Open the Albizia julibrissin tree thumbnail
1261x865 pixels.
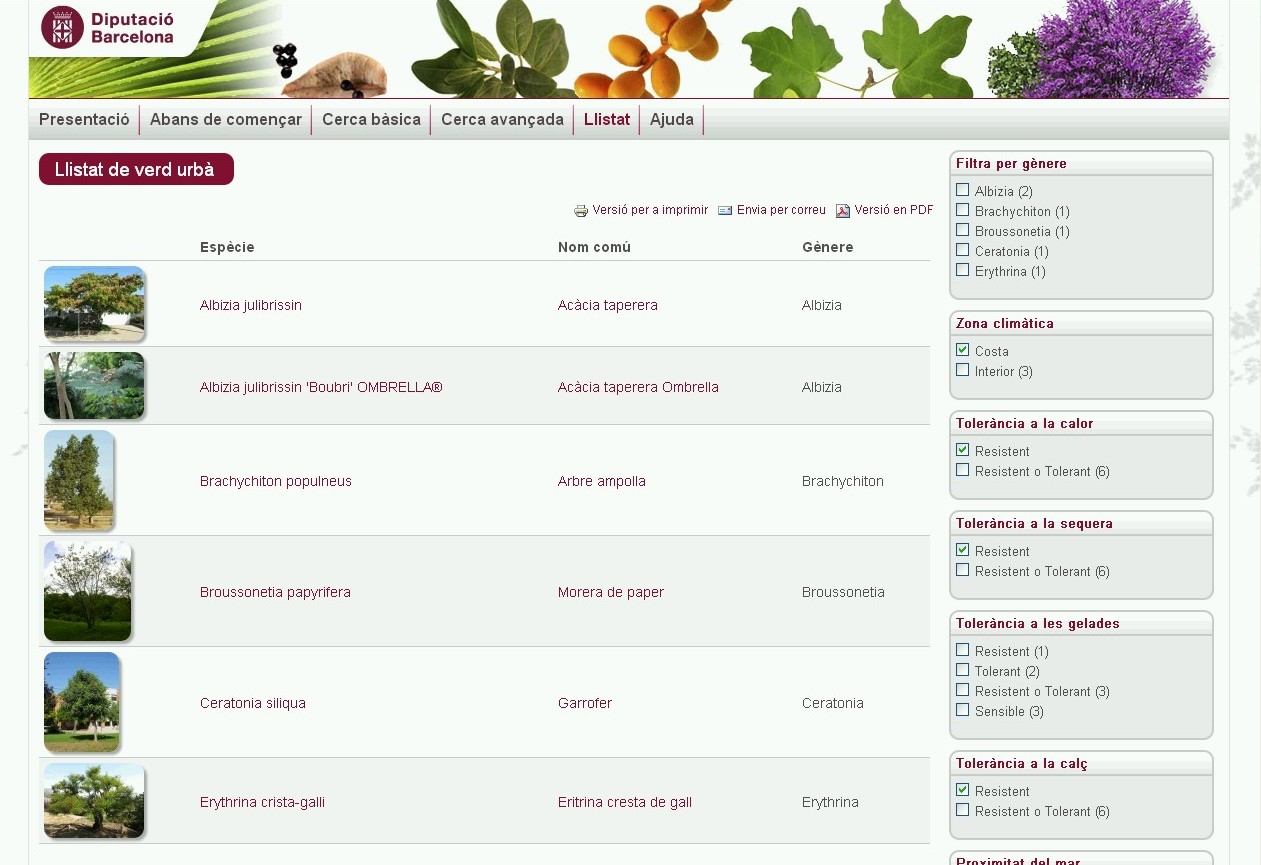(x=94, y=303)
